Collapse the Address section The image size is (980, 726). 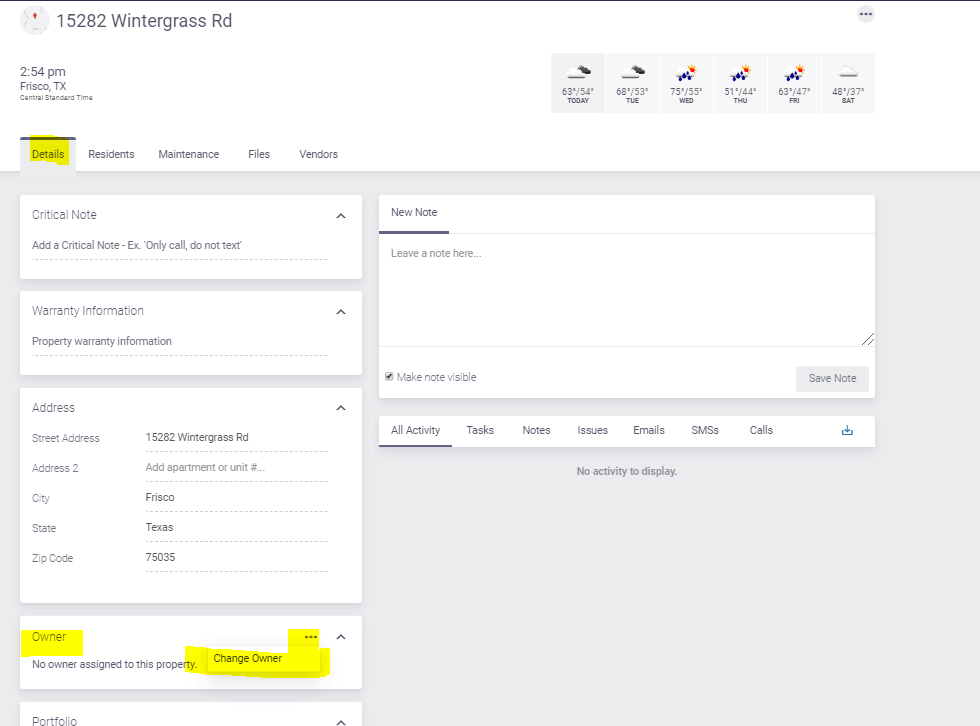point(341,408)
